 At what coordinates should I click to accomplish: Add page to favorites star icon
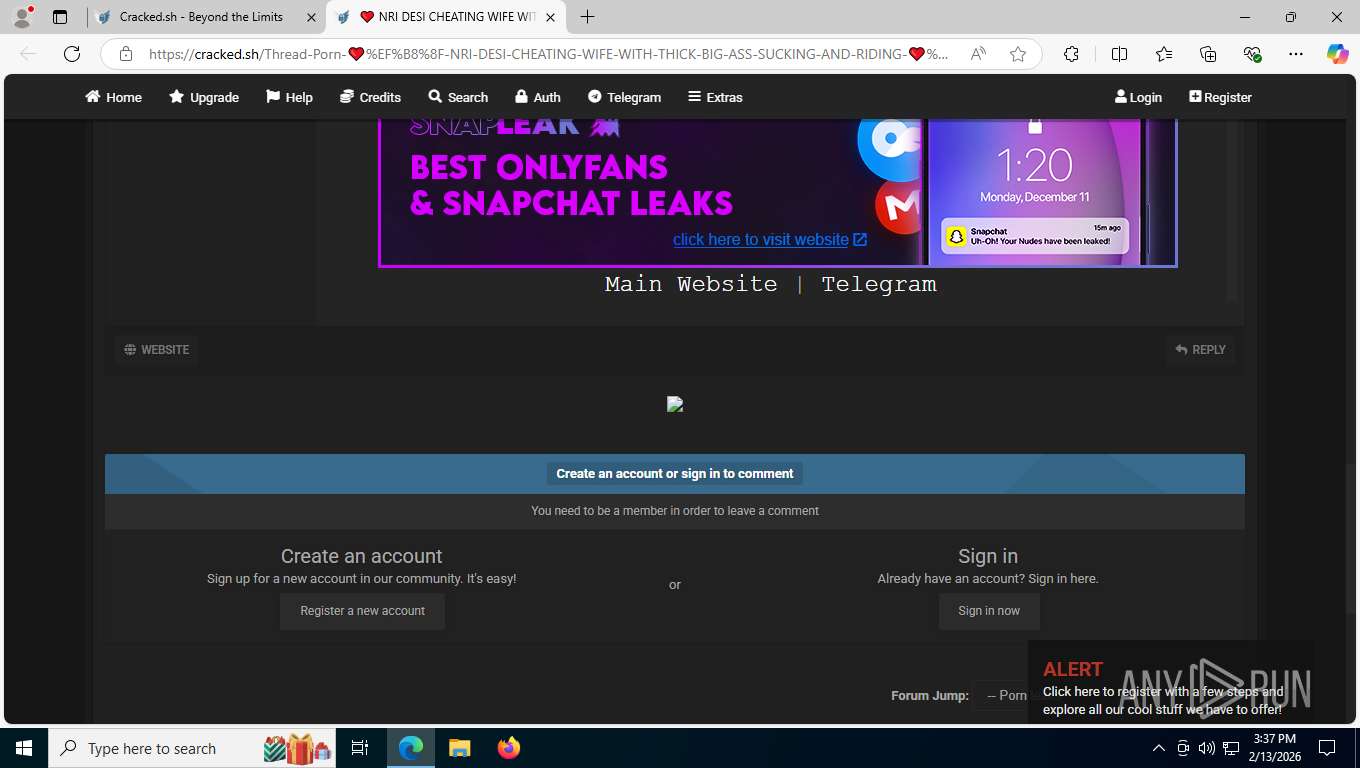[1018, 54]
